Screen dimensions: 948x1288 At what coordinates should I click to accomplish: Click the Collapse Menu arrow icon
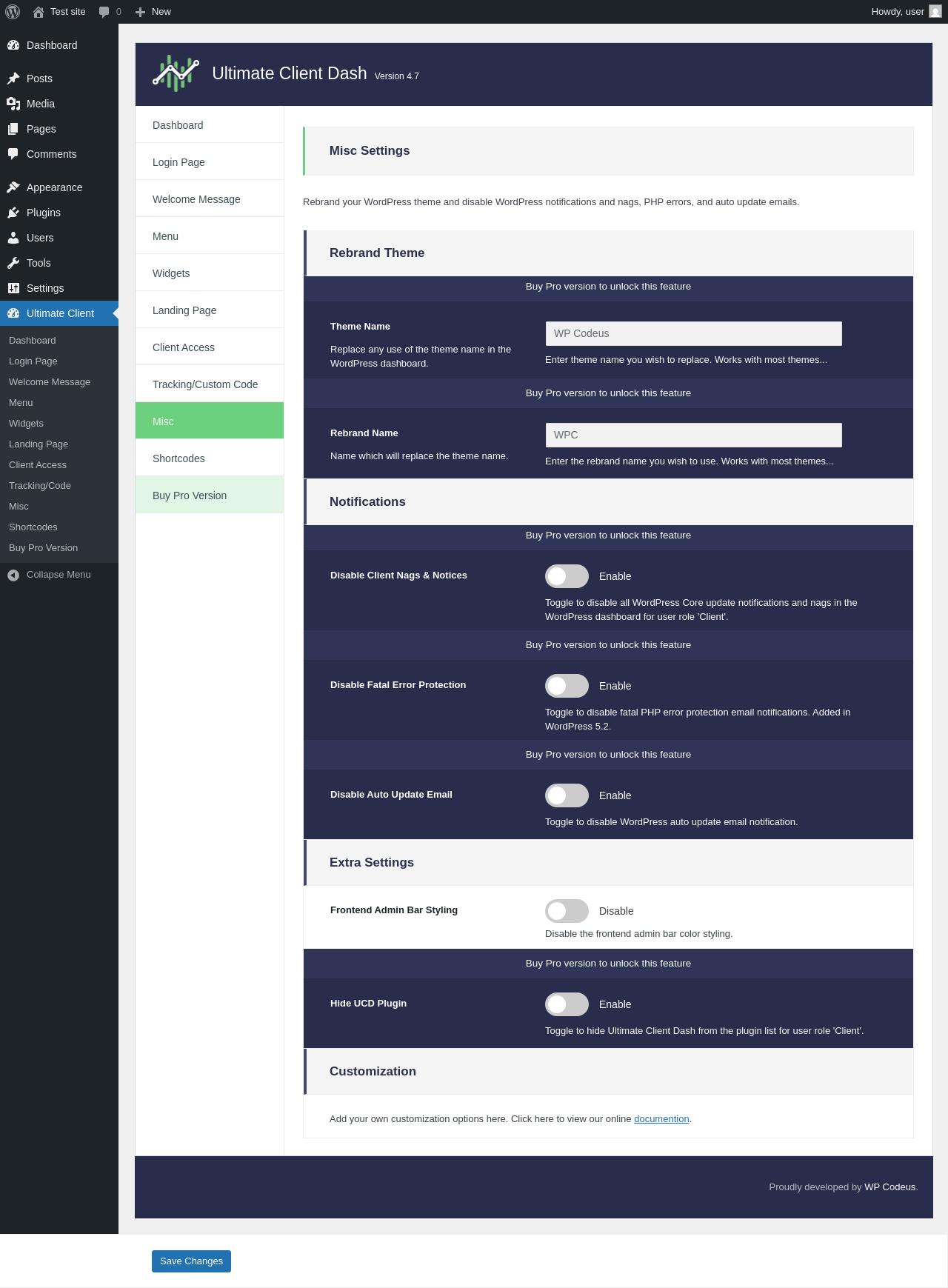pyautogui.click(x=13, y=575)
